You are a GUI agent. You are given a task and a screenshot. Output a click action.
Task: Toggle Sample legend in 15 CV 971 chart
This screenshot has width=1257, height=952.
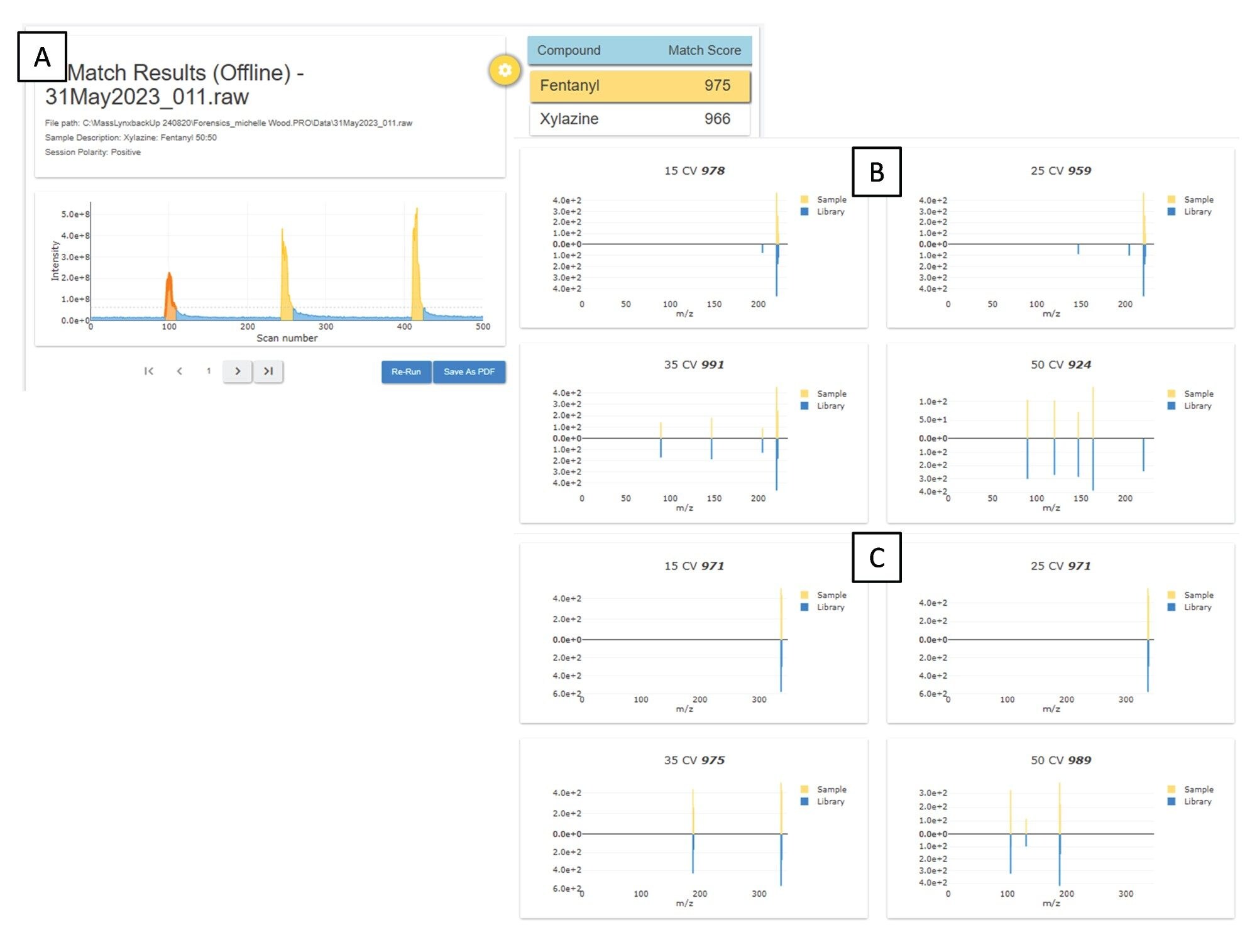[x=823, y=595]
